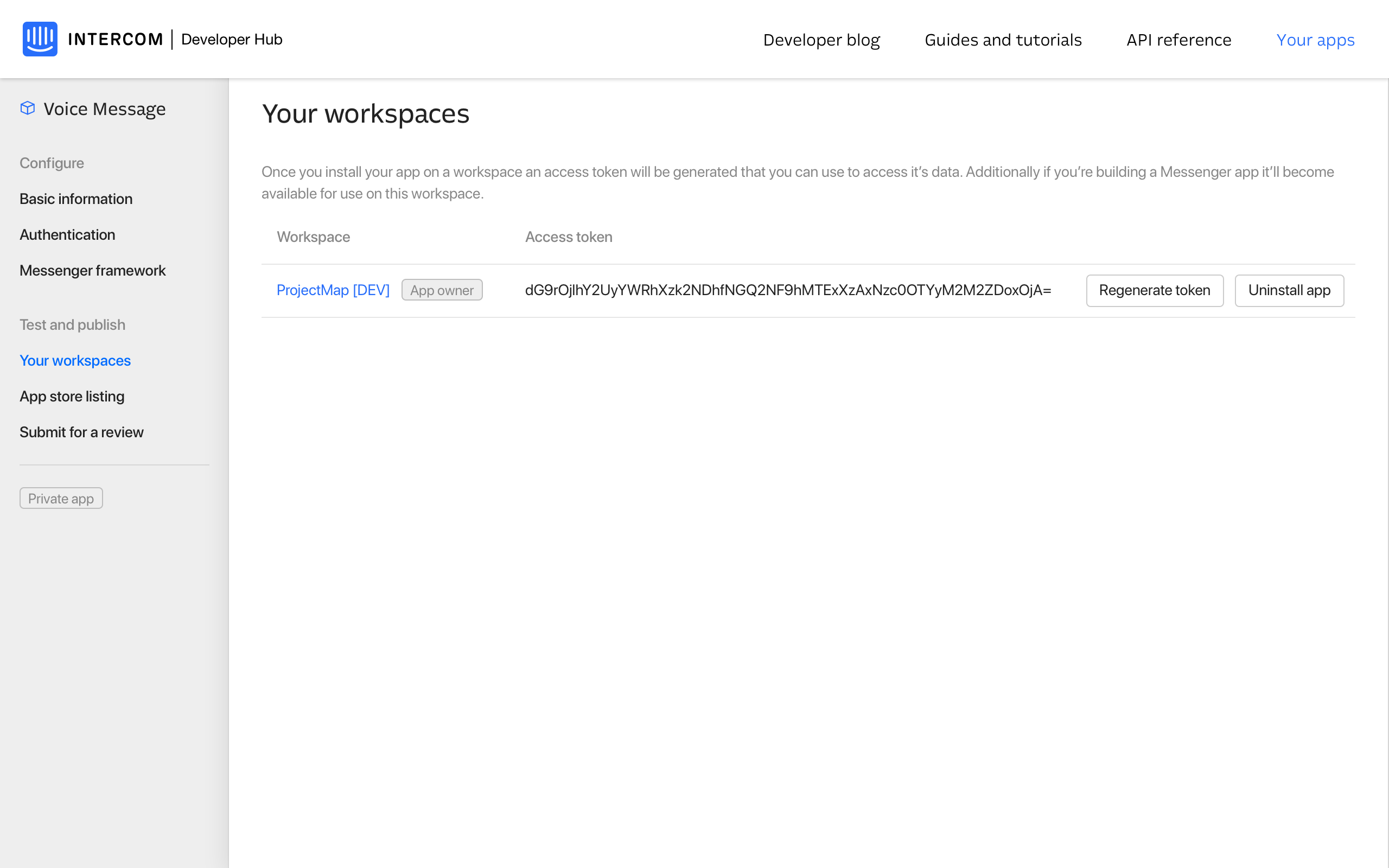This screenshot has width=1389, height=868.
Task: Click the INTERCOM Developer Hub wordmark
Action: point(175,39)
